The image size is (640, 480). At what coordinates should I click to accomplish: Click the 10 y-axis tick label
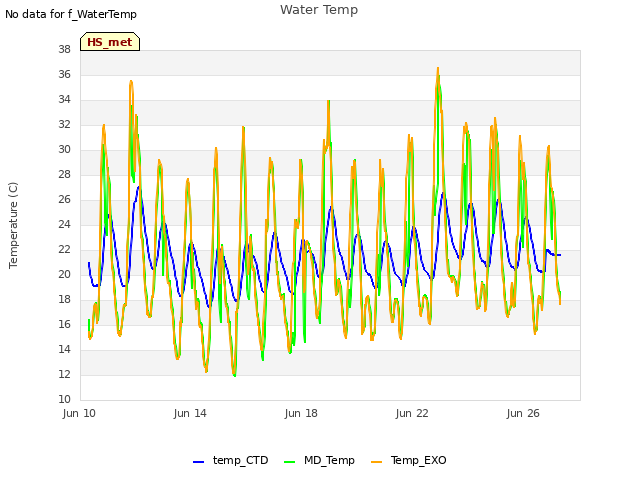click(64, 399)
